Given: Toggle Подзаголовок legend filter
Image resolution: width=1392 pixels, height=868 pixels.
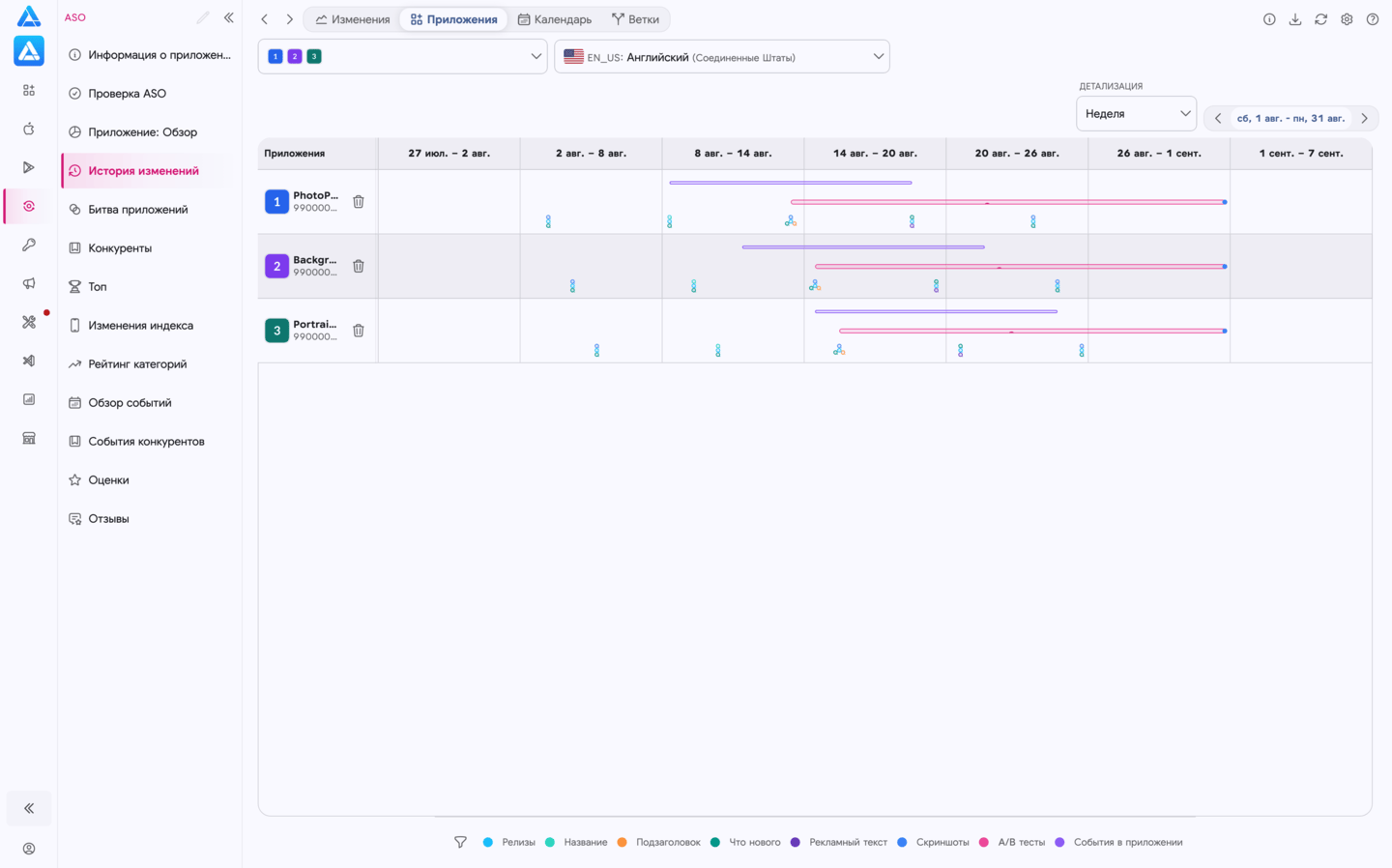Looking at the screenshot, I should [x=658, y=842].
